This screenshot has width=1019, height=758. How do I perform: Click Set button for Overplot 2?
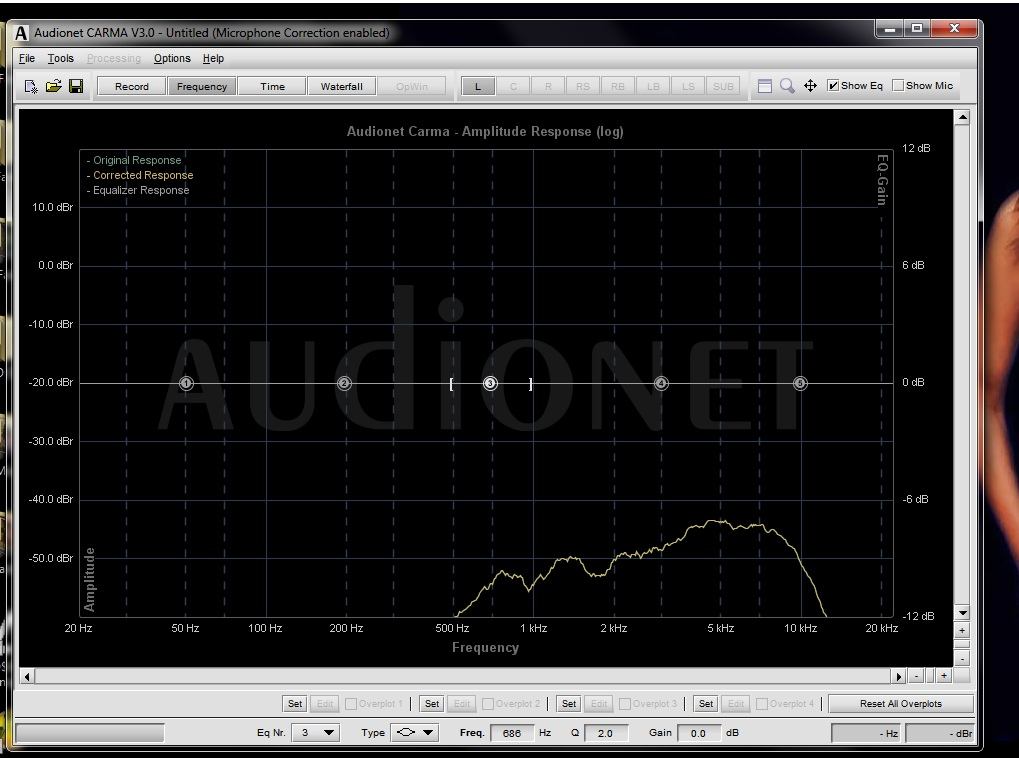[x=432, y=704]
